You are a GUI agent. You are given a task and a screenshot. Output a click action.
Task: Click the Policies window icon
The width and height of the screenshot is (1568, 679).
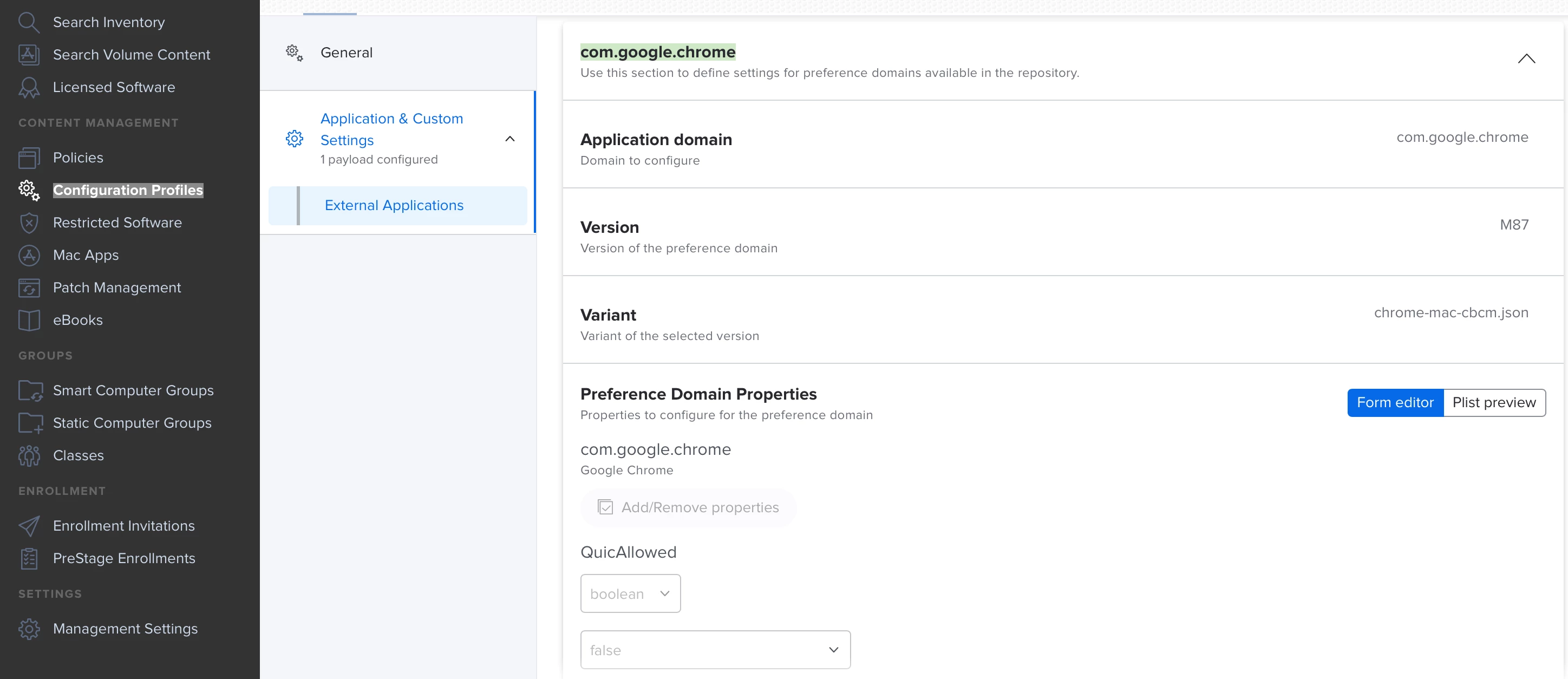(29, 158)
